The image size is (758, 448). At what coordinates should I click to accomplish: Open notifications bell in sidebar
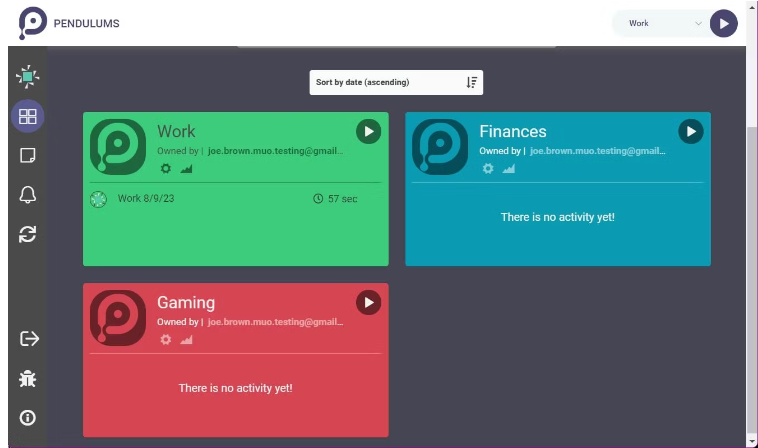(x=28, y=195)
